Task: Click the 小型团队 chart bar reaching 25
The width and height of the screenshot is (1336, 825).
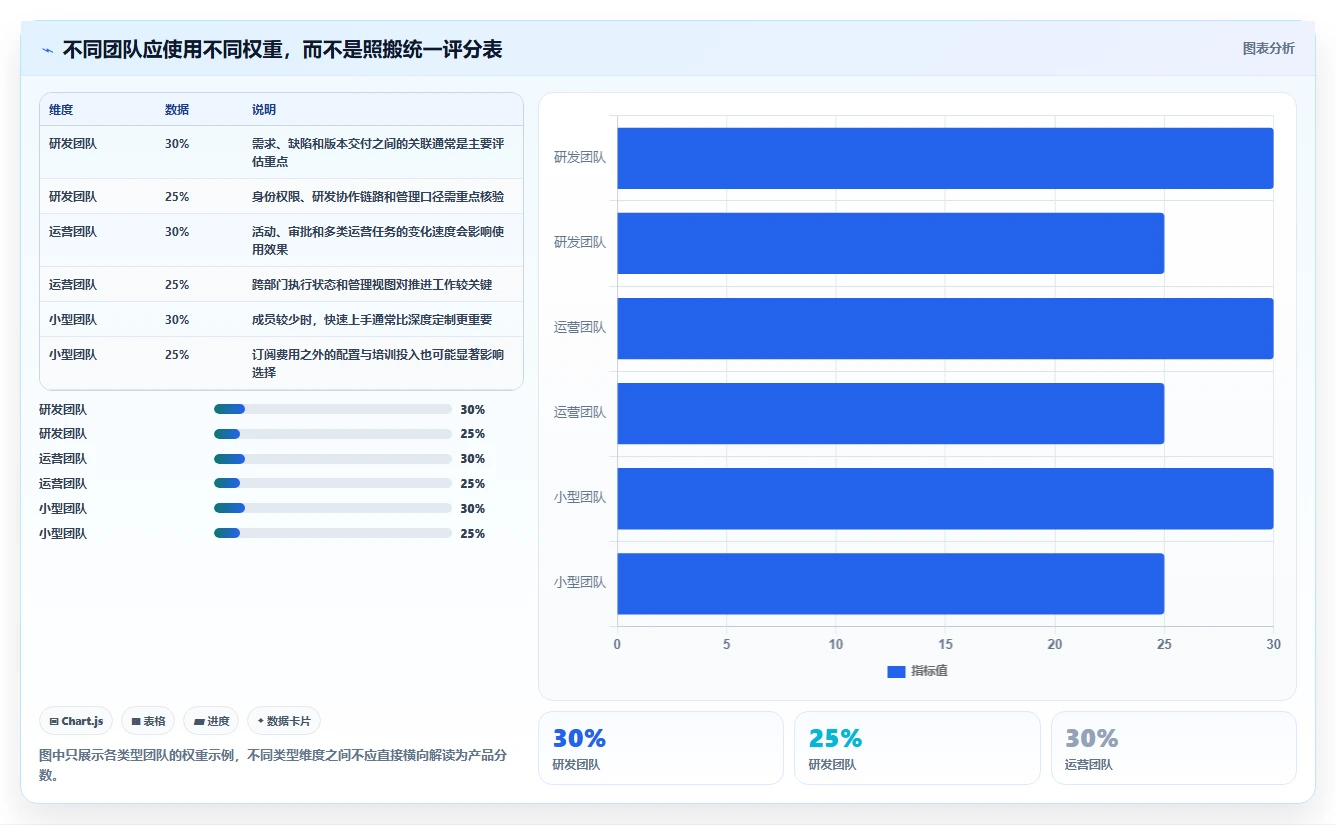Action: click(x=891, y=583)
